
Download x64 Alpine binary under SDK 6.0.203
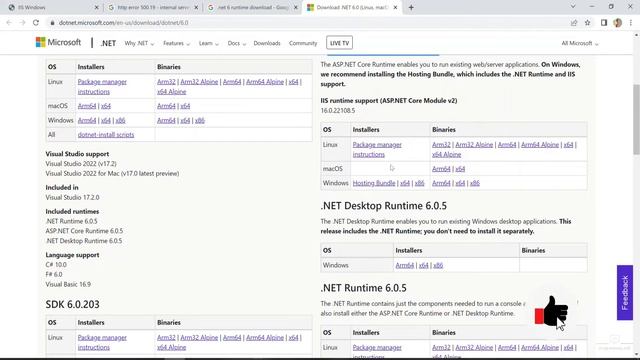pyautogui.click(x=171, y=347)
